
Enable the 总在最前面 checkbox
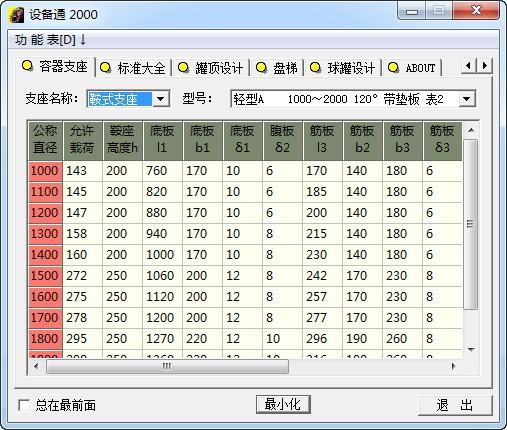[24, 405]
